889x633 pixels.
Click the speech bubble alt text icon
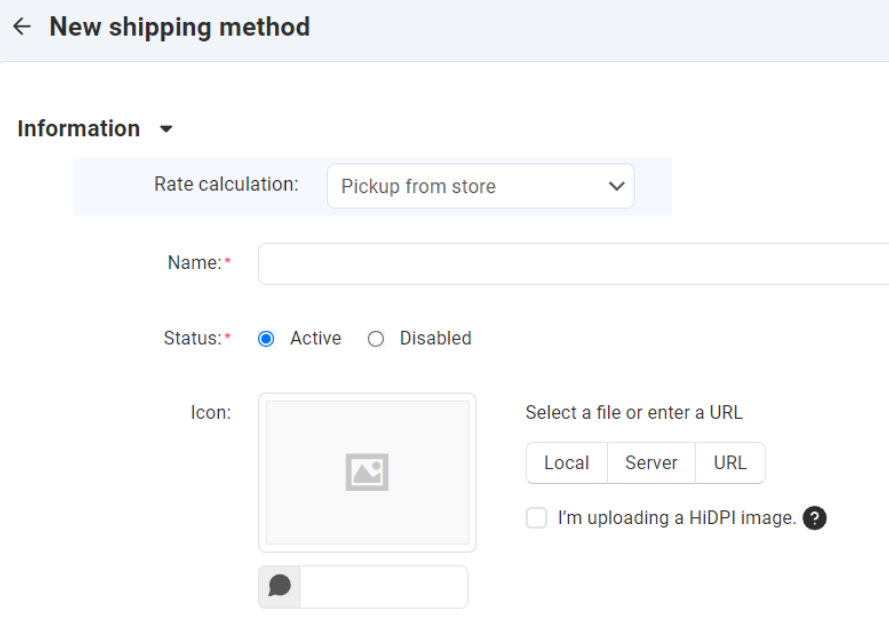(x=280, y=586)
